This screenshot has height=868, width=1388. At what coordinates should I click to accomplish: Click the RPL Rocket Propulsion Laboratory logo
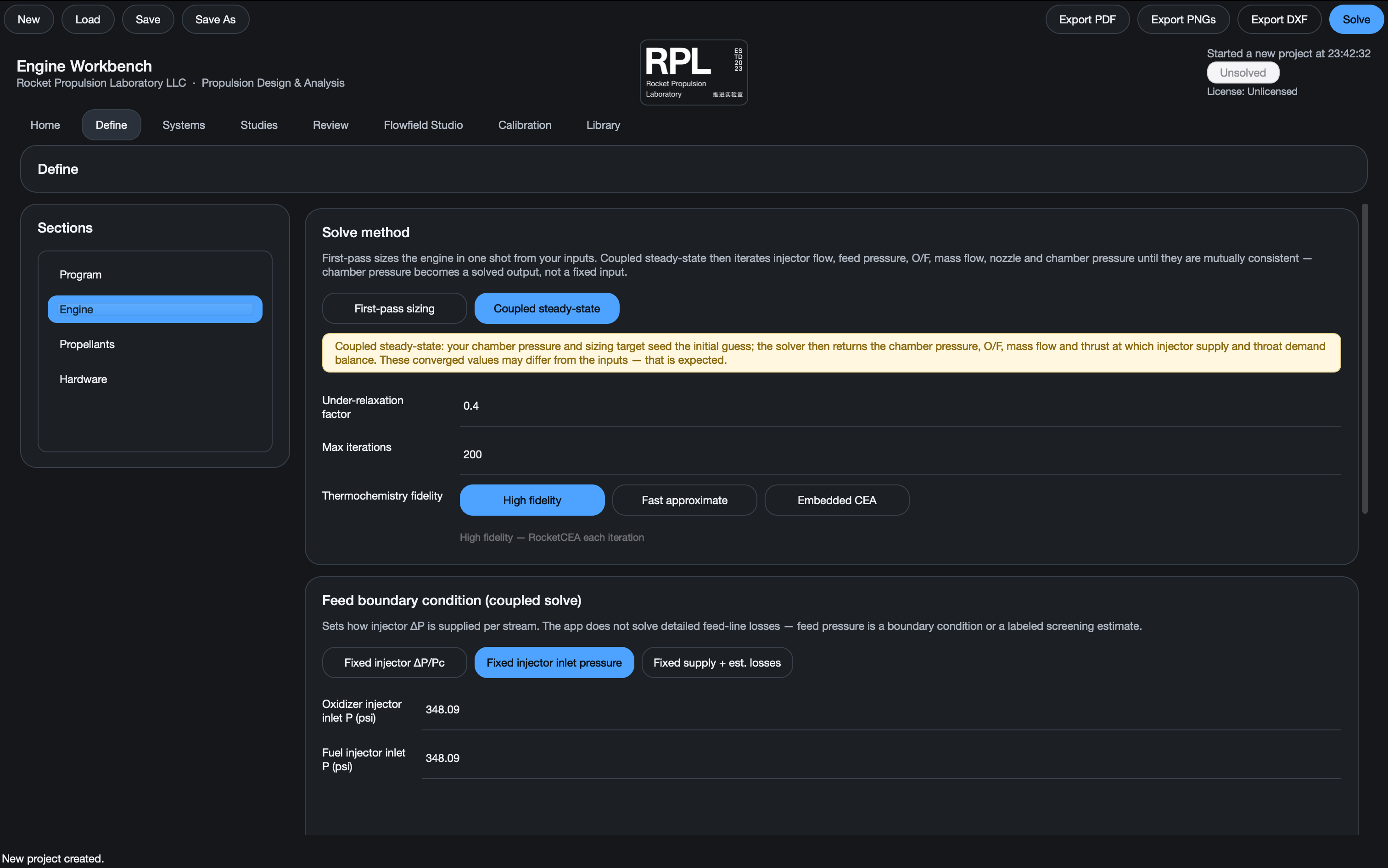coord(694,72)
